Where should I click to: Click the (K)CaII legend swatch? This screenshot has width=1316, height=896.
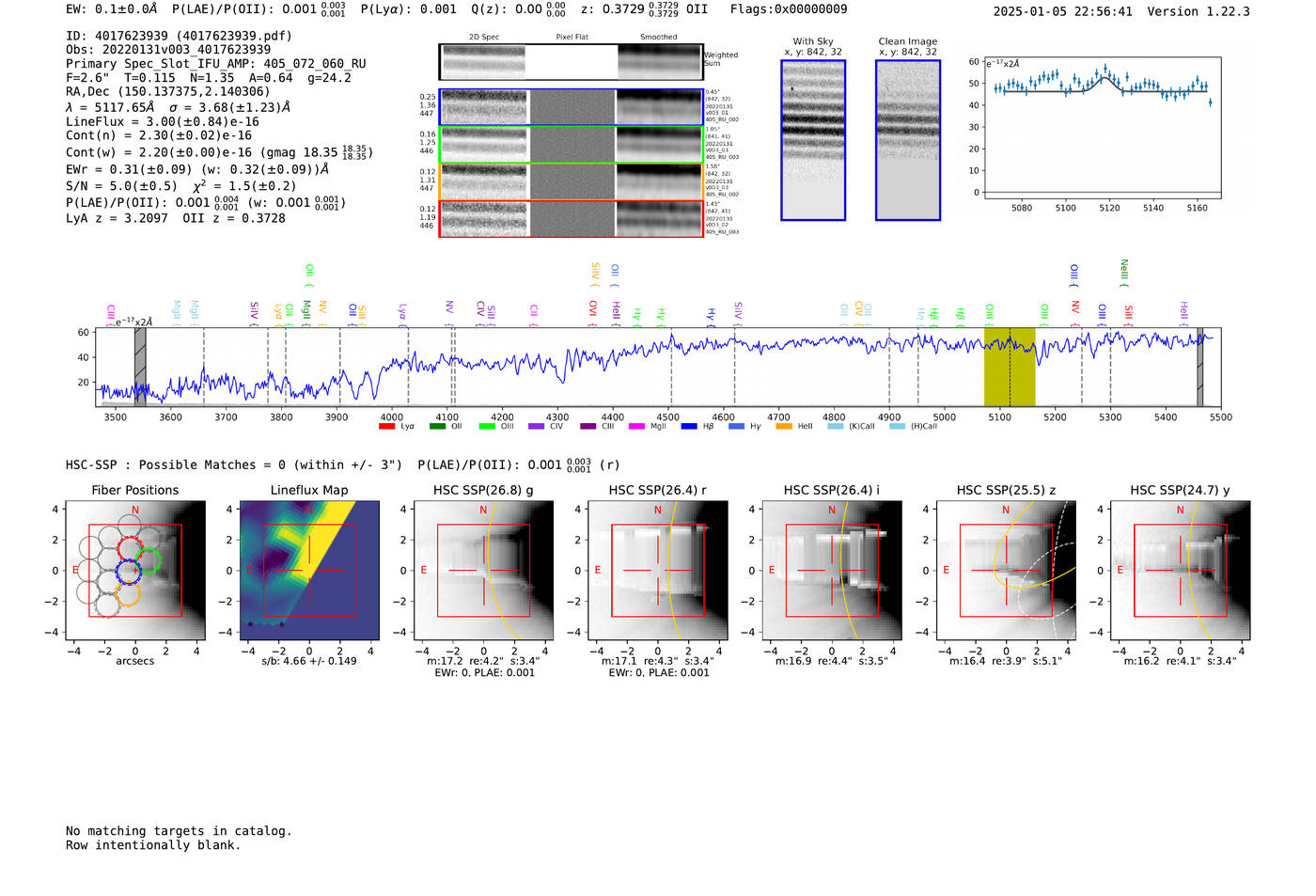835,427
